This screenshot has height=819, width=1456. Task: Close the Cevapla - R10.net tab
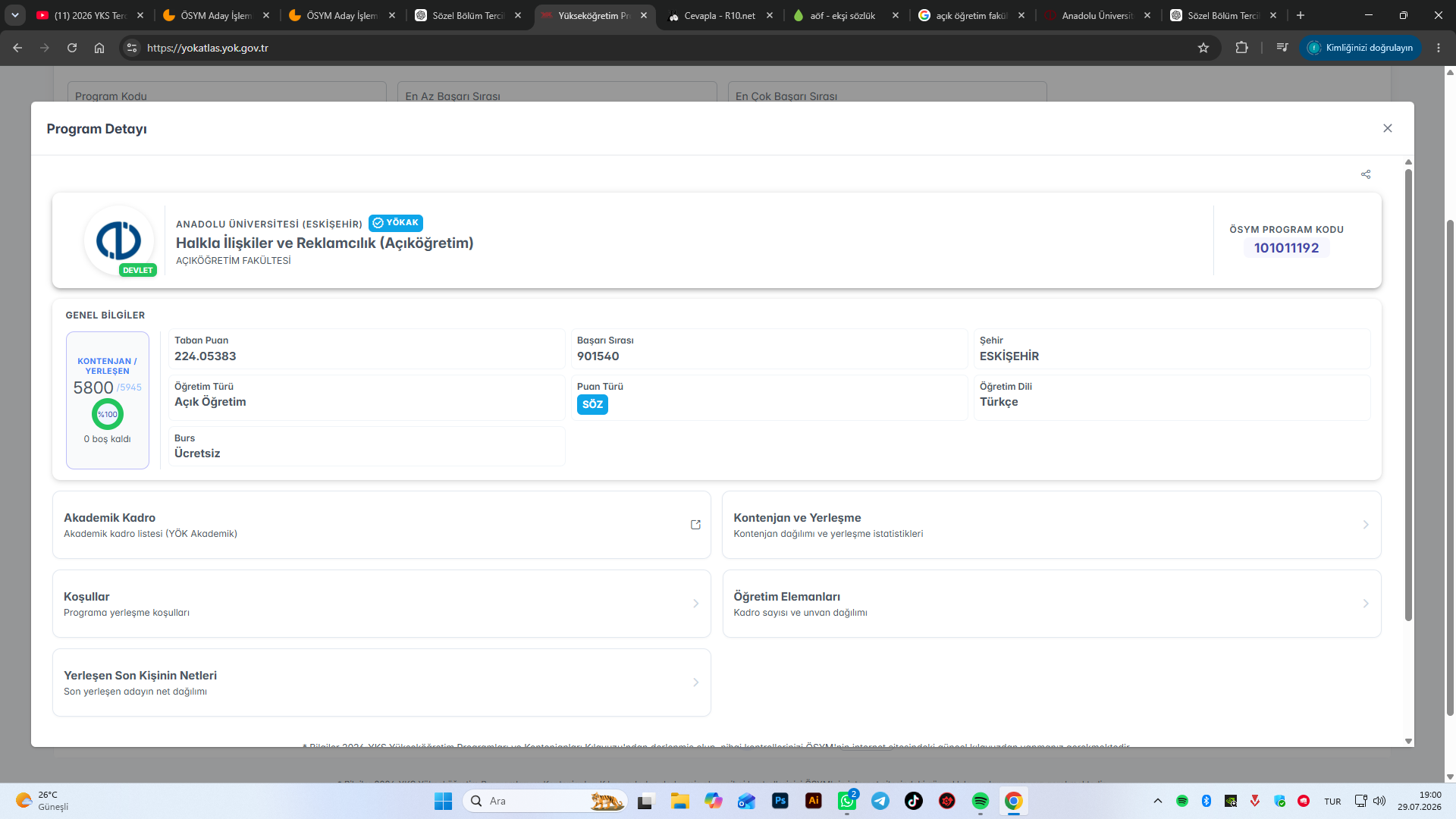tap(770, 15)
